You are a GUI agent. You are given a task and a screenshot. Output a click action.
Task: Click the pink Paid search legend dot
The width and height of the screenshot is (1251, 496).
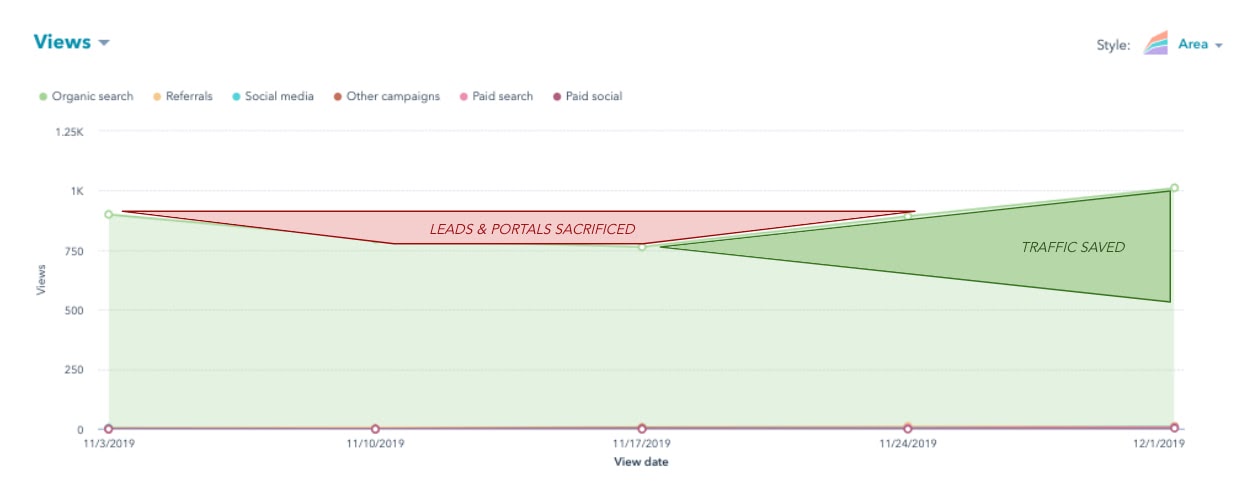[463, 97]
